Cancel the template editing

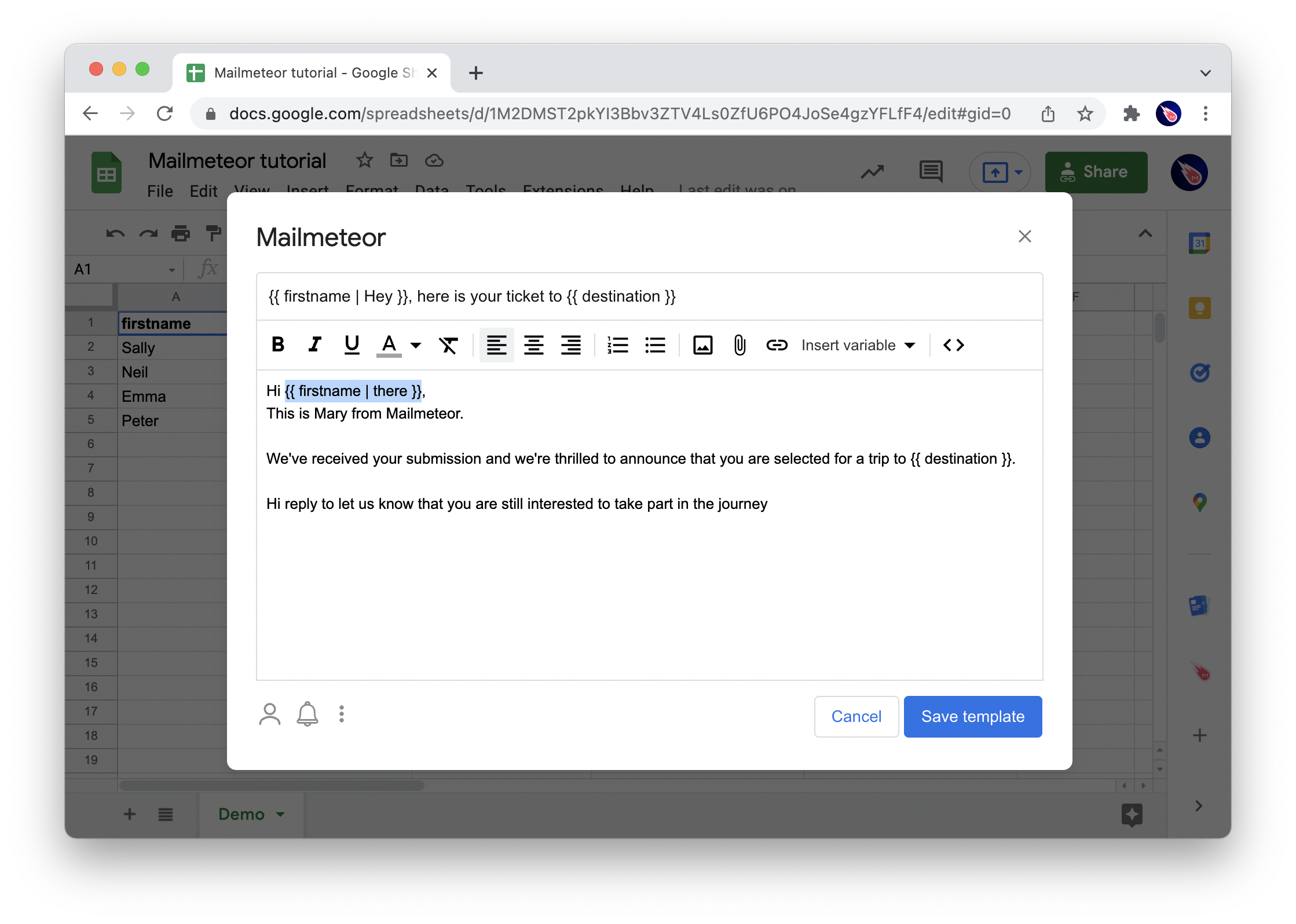coord(856,716)
